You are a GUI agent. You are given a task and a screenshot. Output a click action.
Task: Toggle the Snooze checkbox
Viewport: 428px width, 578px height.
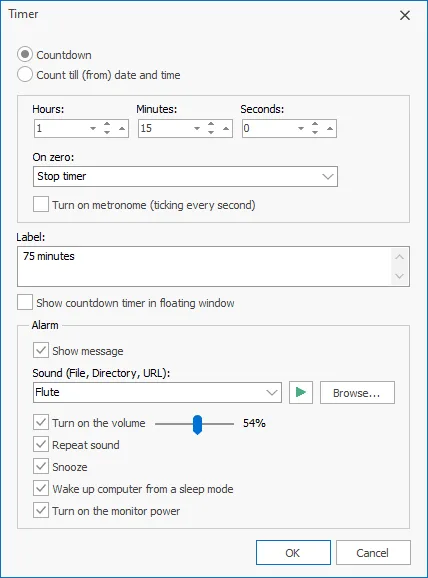pos(41,467)
